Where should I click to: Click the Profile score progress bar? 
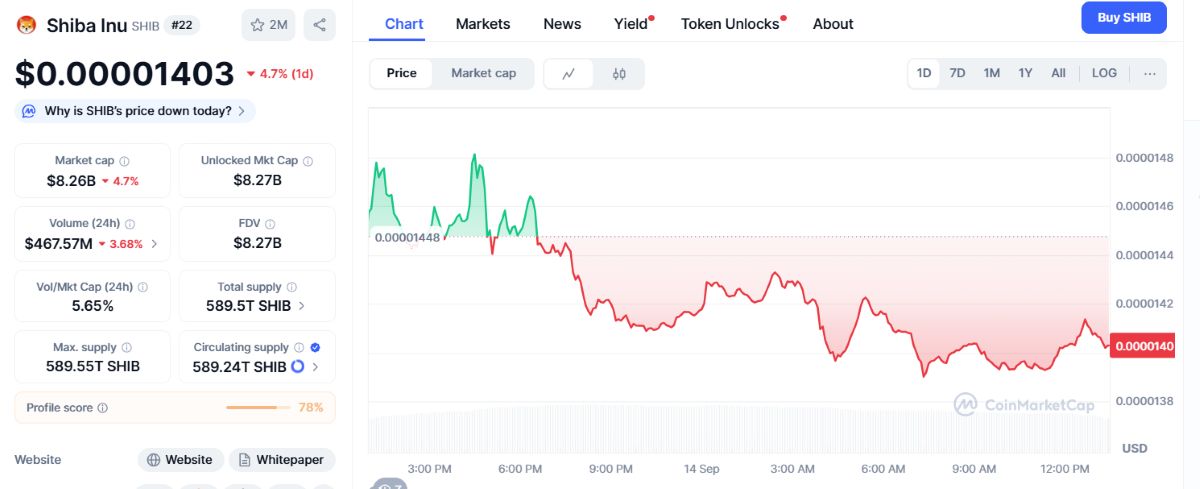pyautogui.click(x=258, y=408)
